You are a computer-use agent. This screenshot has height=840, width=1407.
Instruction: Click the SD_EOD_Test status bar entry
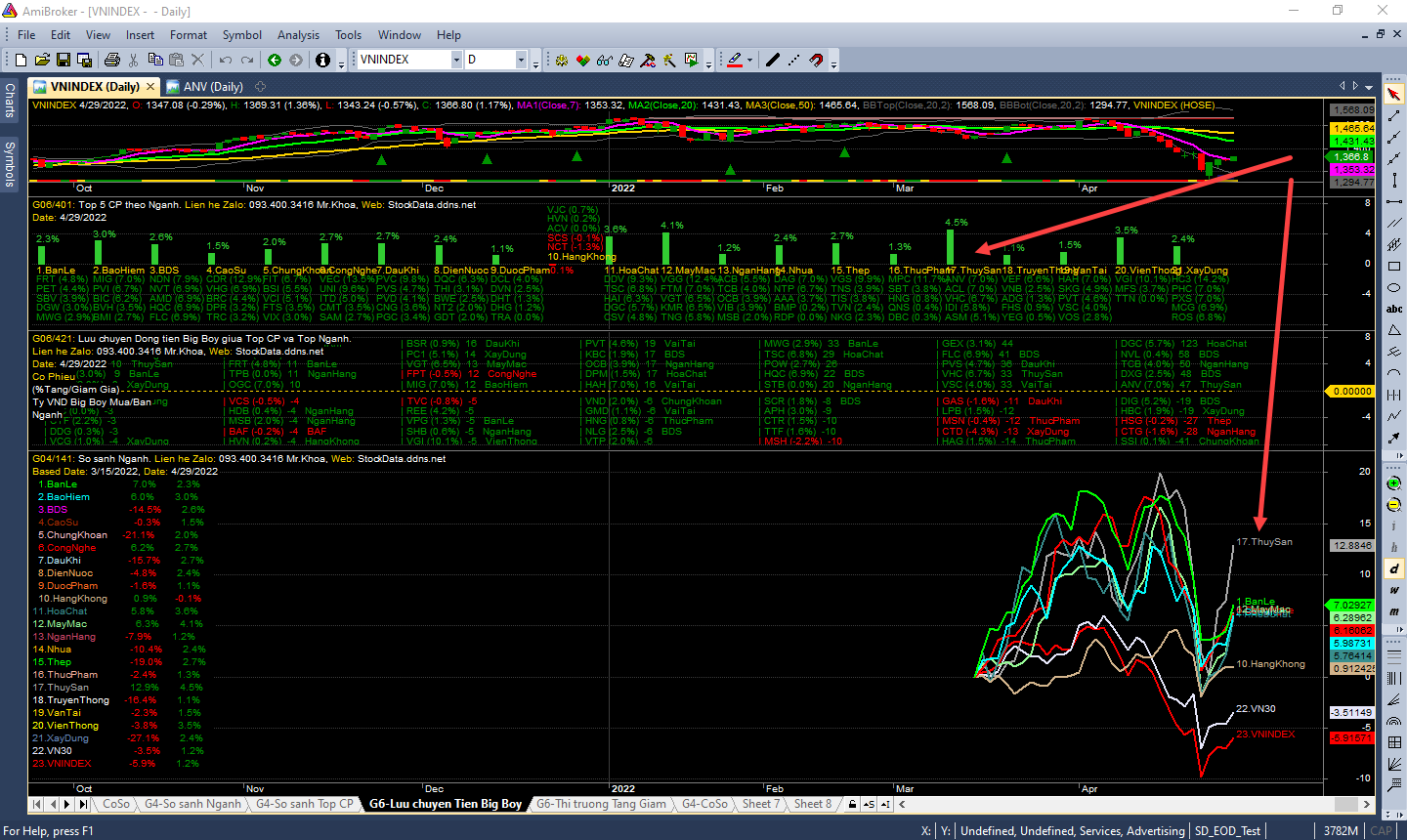coord(1227,831)
